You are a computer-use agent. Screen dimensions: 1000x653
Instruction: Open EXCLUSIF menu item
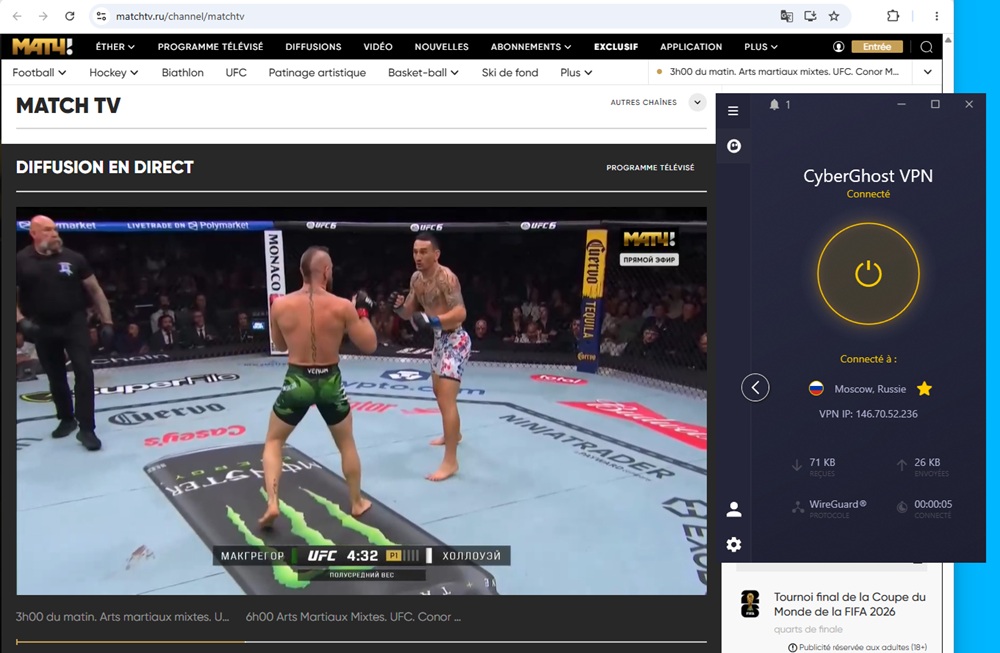tap(615, 47)
